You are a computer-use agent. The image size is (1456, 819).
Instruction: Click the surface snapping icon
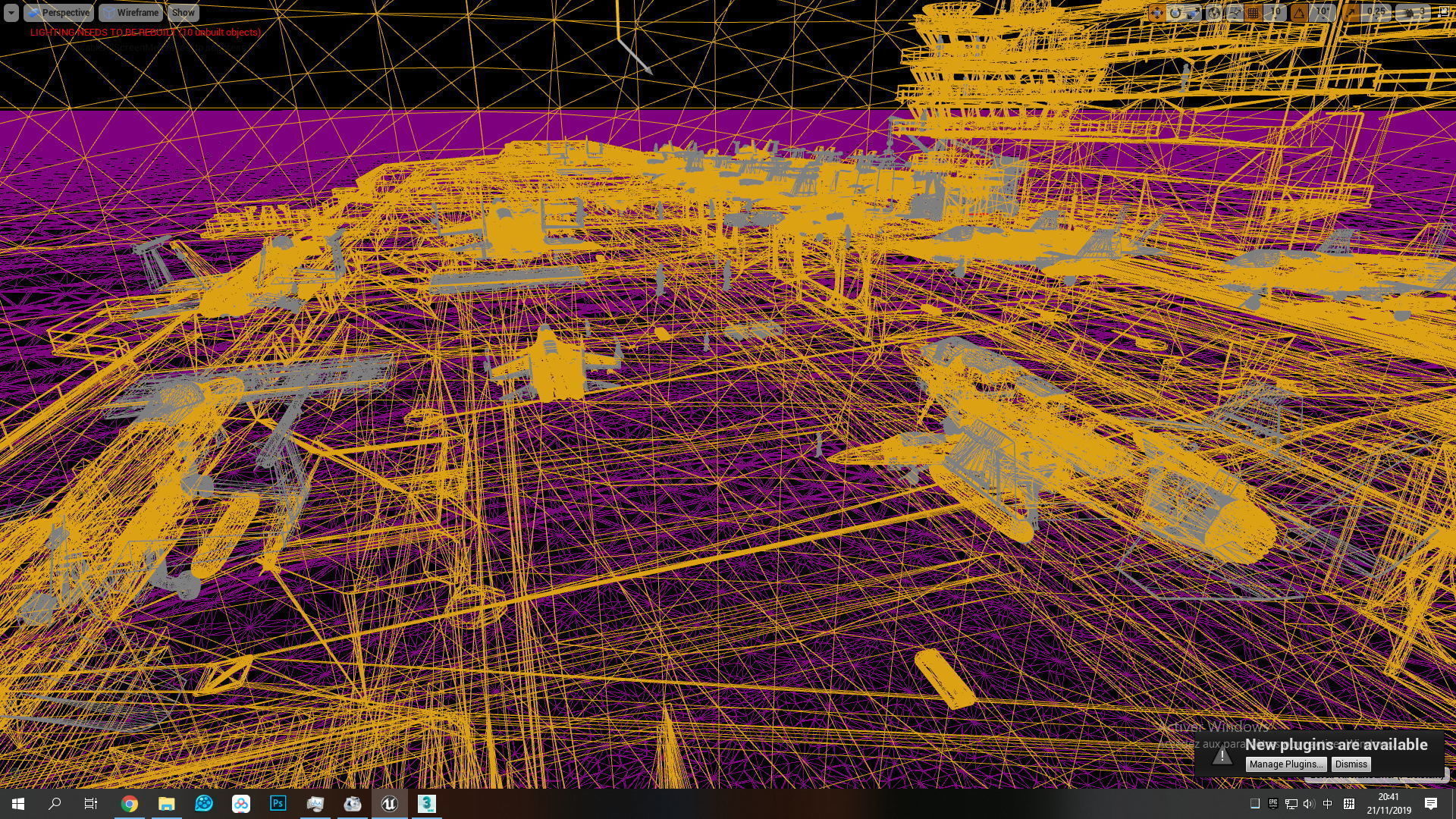(x=1235, y=13)
